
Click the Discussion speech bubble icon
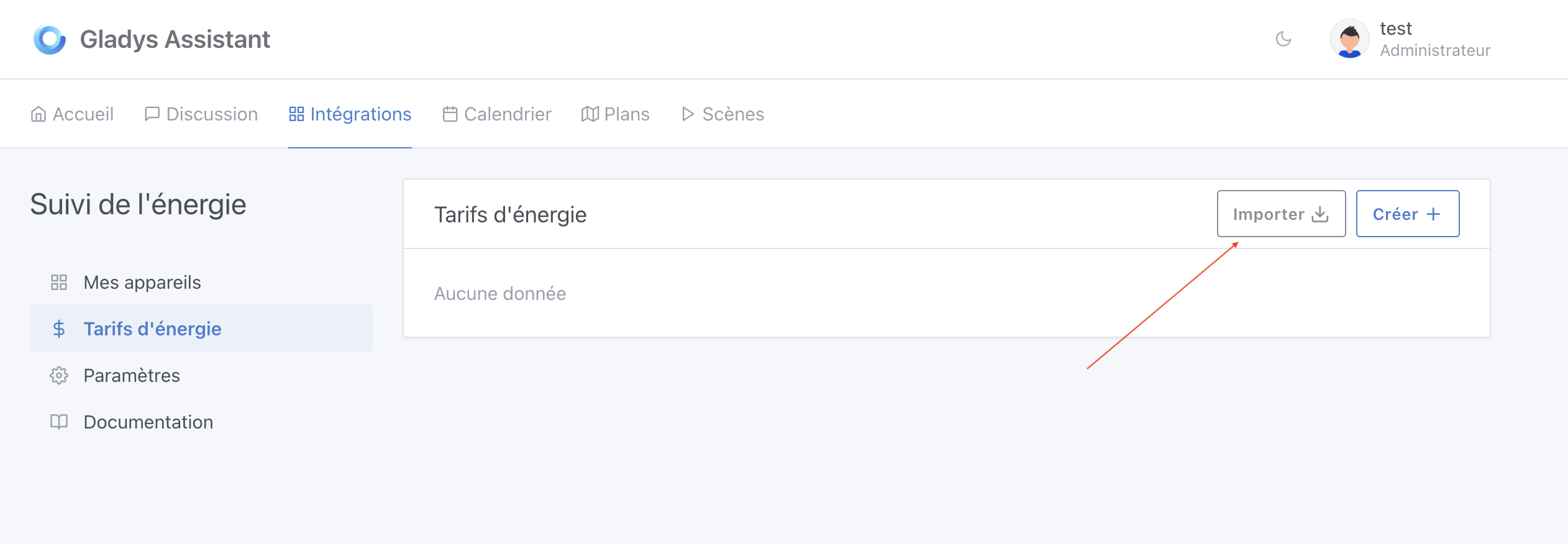point(152,114)
